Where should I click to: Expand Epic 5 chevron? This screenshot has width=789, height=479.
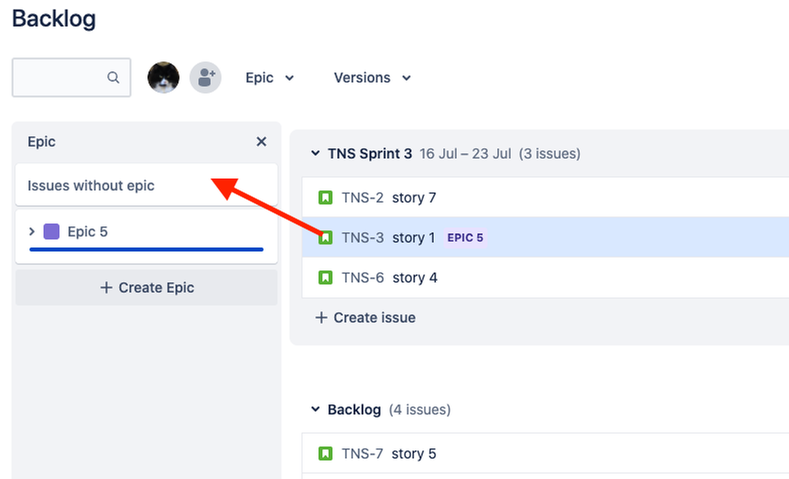(x=32, y=231)
